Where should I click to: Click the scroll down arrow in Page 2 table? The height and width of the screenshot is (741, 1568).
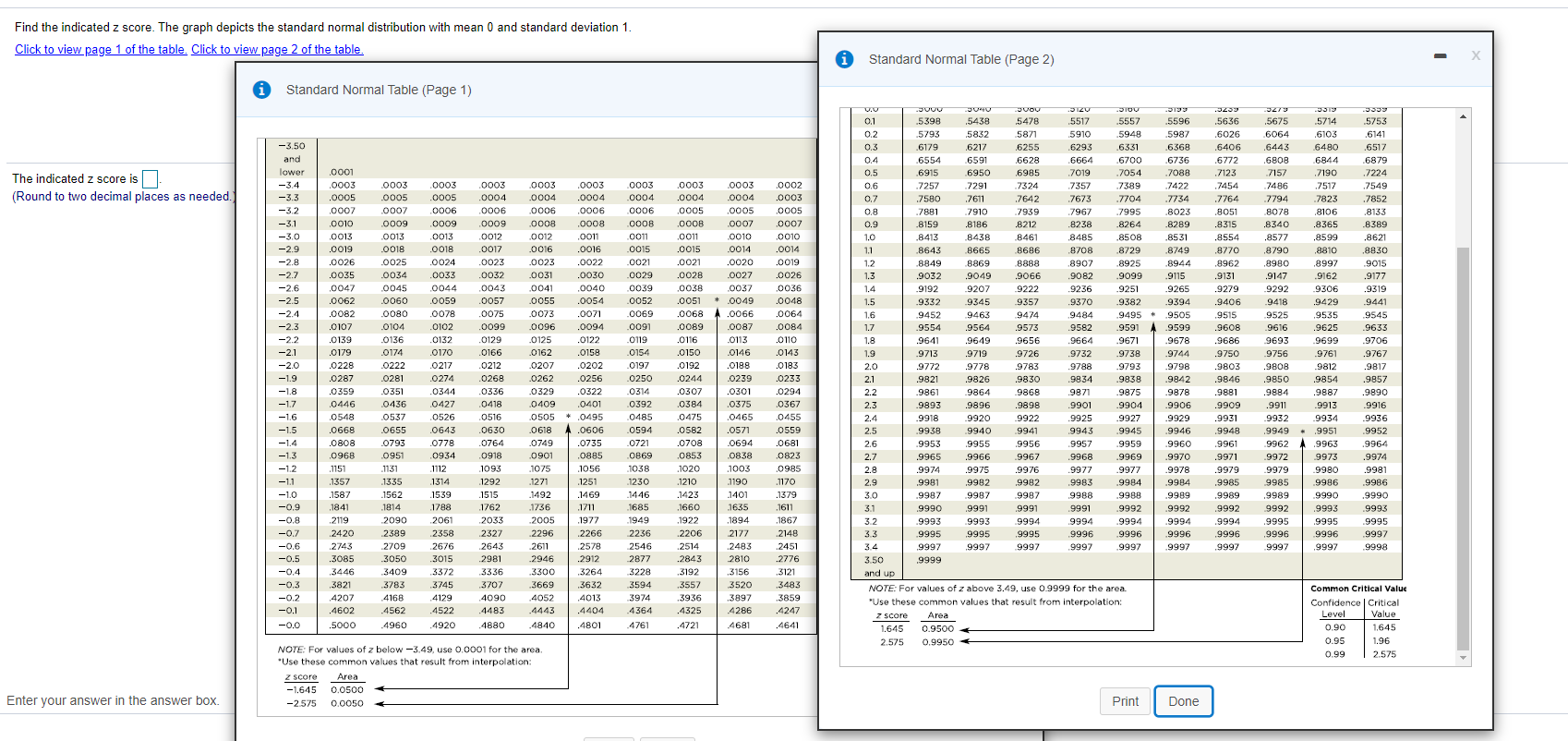click(1463, 658)
